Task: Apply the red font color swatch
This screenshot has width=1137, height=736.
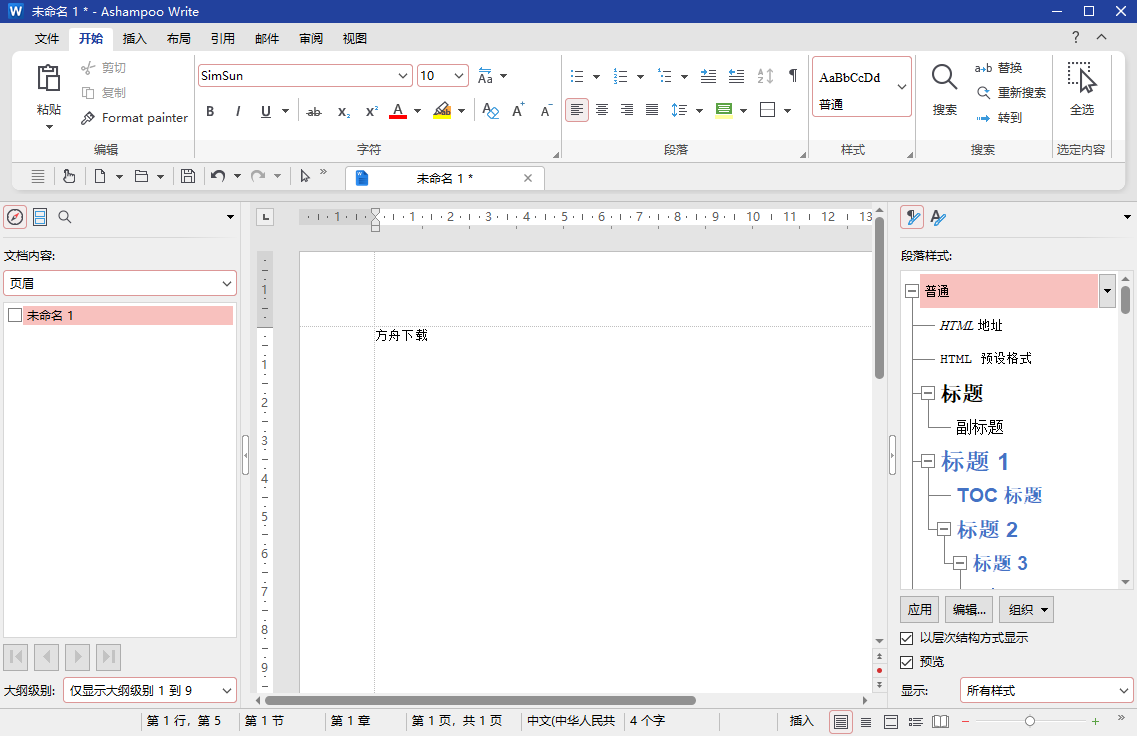Action: point(398,111)
